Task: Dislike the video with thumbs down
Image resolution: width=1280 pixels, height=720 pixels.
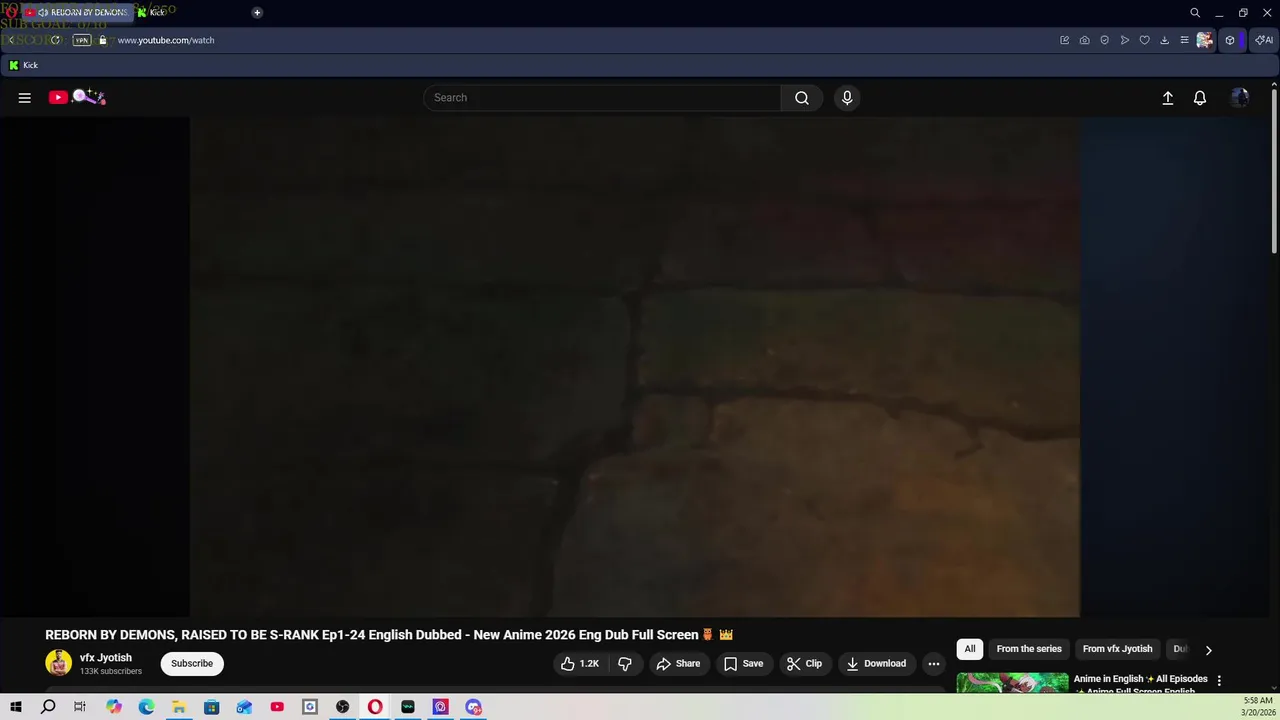Action: point(625,664)
